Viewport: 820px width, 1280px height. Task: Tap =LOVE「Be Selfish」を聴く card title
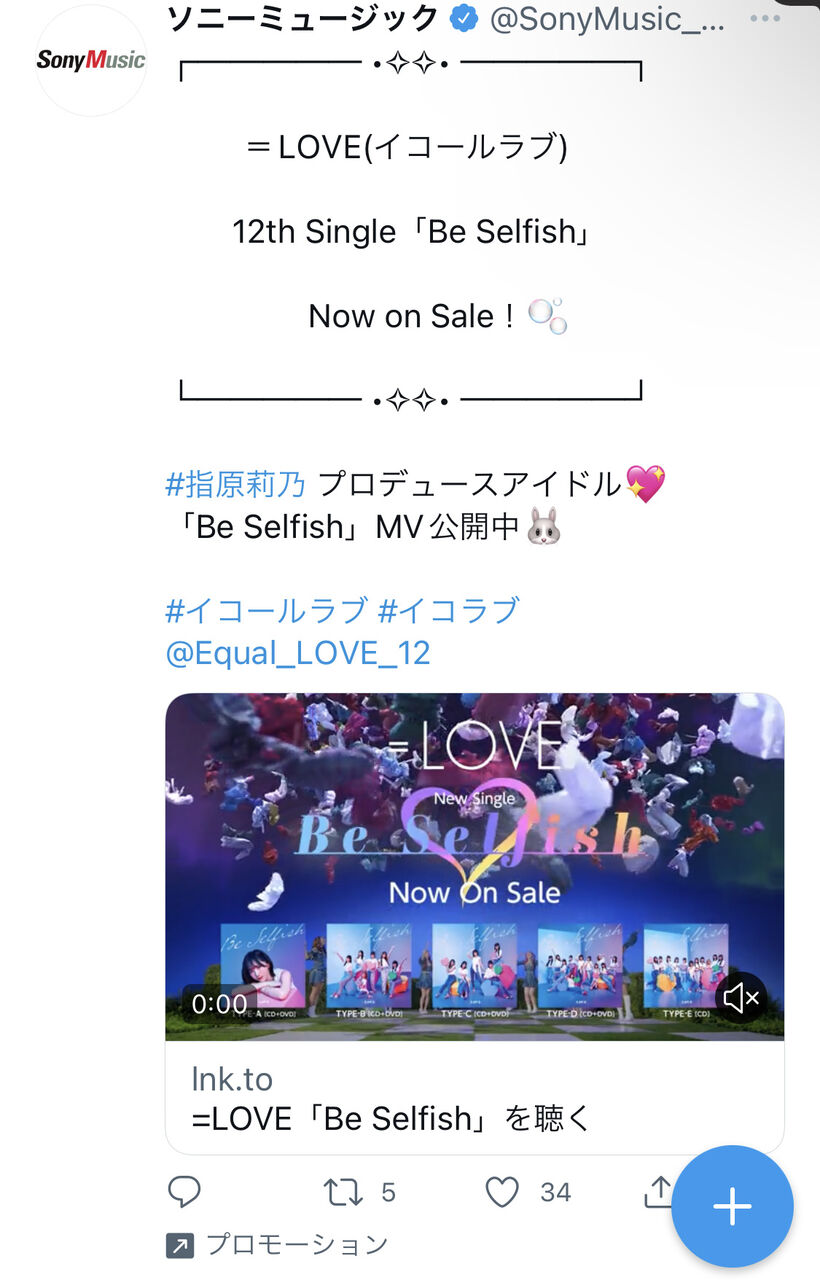pos(392,1118)
